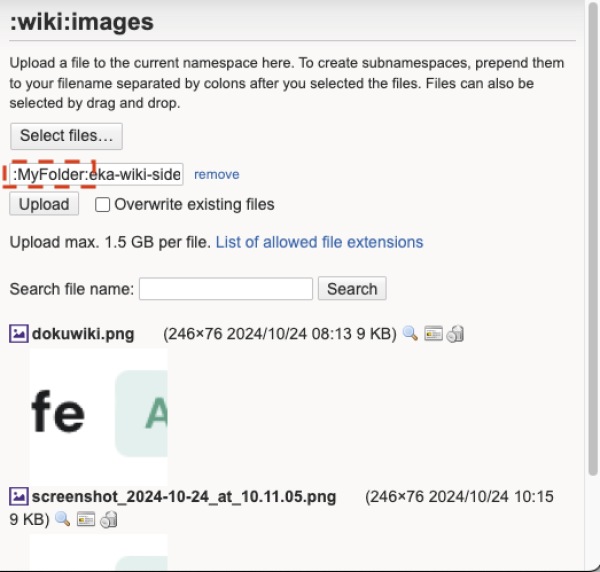Edit metadata icon for screenshot_2024-10-24 file
Image resolution: width=600 pixels, height=572 pixels.
coord(86,519)
